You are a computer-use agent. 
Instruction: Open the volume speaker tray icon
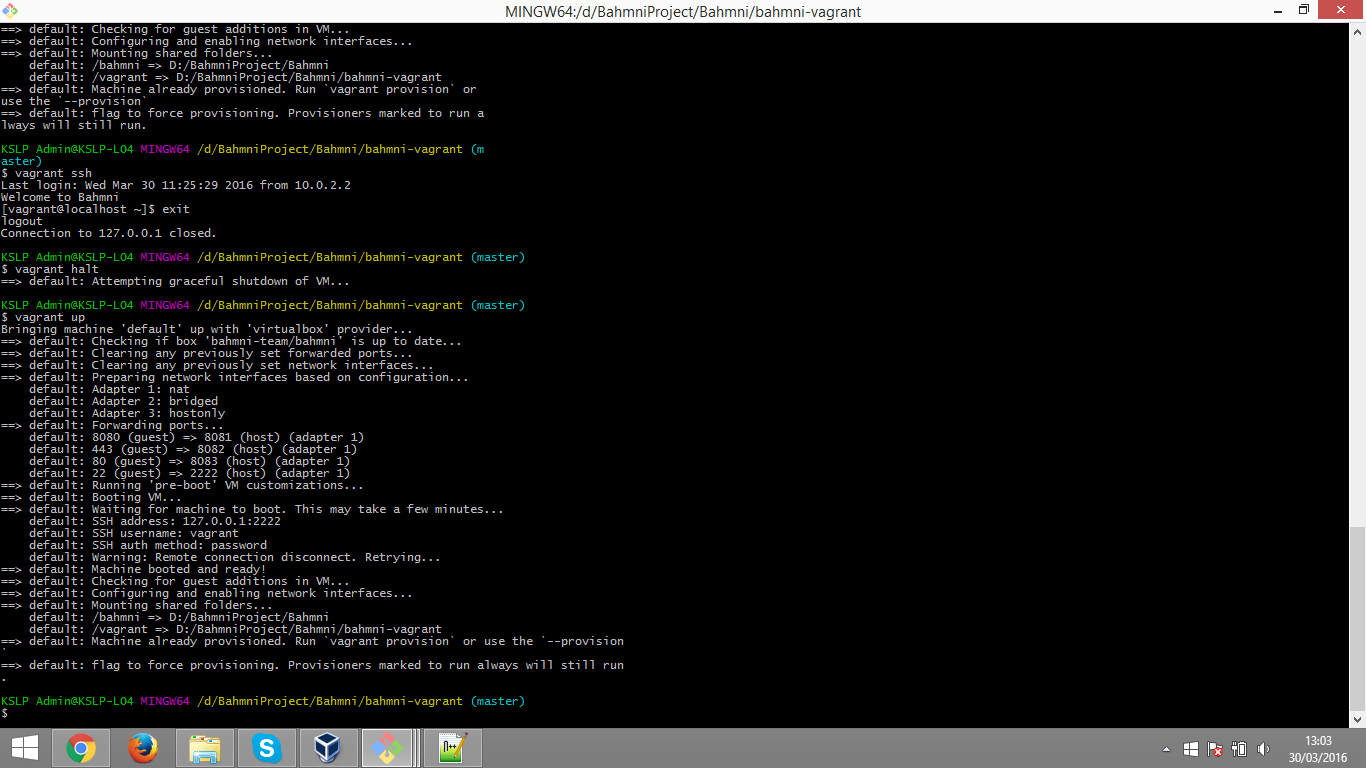tap(1263, 749)
